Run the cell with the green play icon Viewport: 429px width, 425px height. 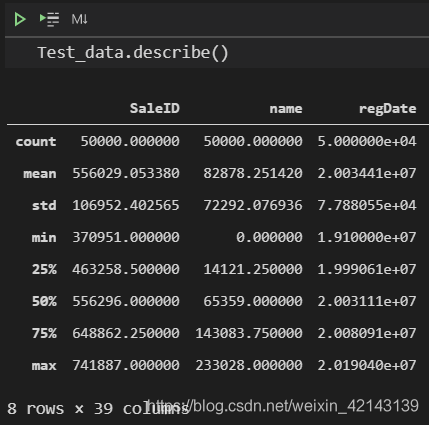point(20,19)
